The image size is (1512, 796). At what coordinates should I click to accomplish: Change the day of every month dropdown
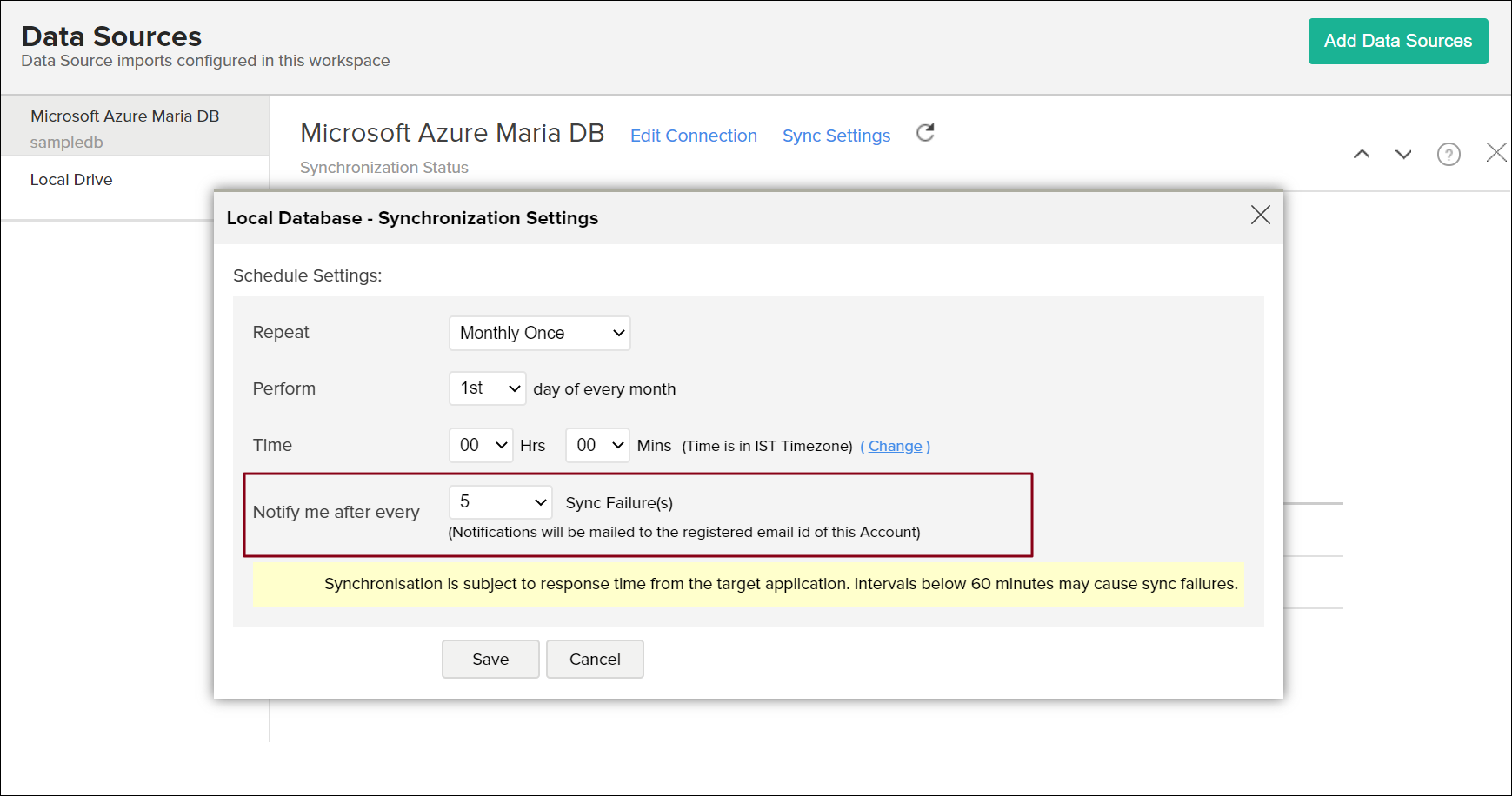point(487,388)
